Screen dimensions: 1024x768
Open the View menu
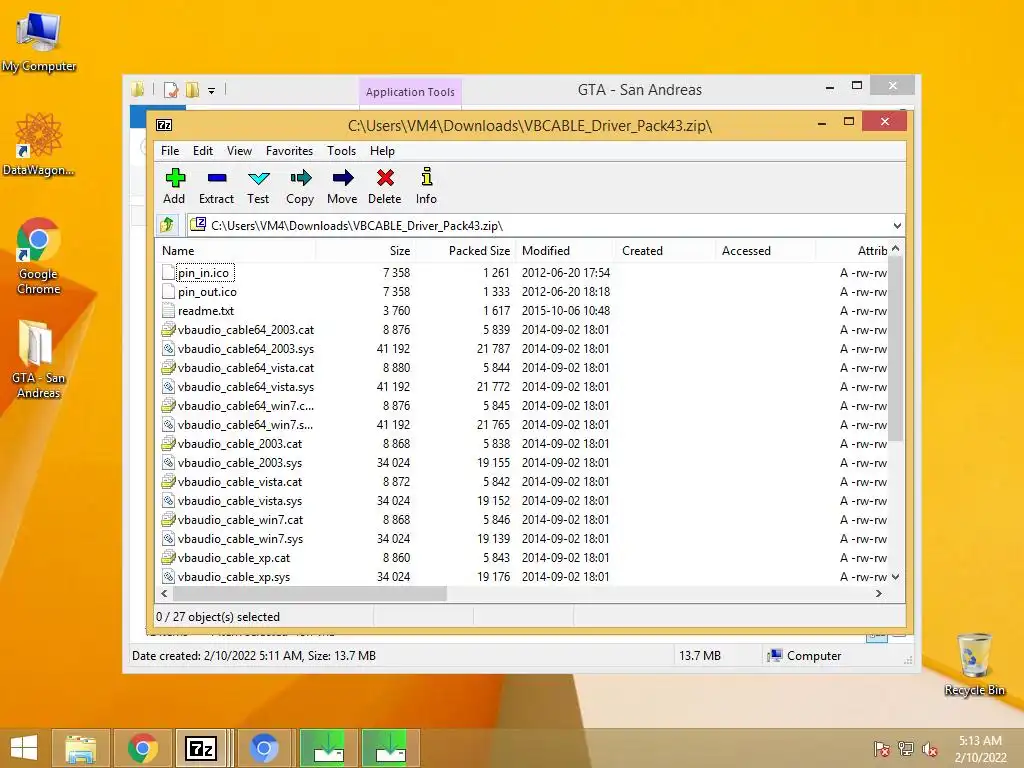point(239,151)
